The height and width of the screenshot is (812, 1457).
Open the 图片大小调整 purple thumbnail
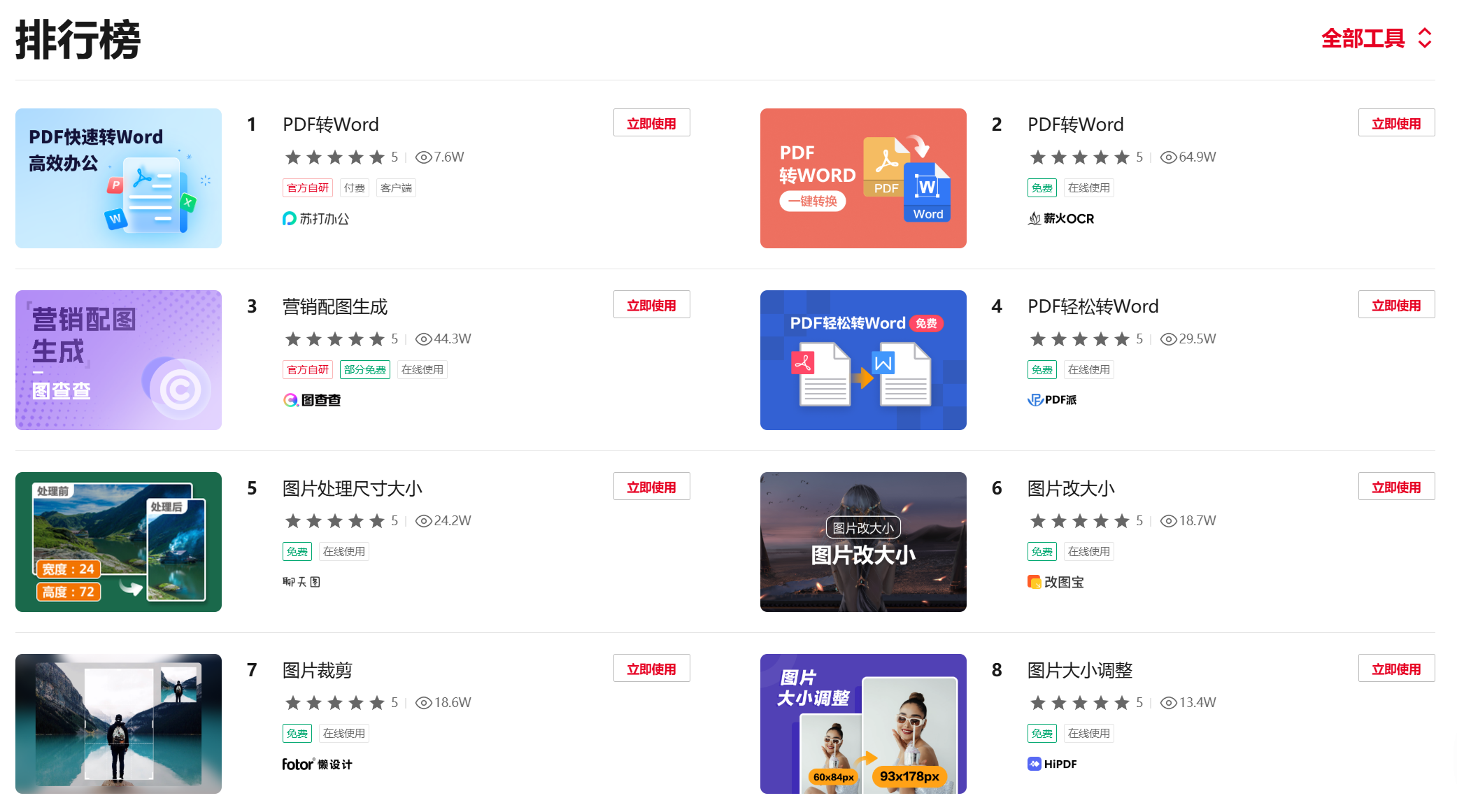863,724
